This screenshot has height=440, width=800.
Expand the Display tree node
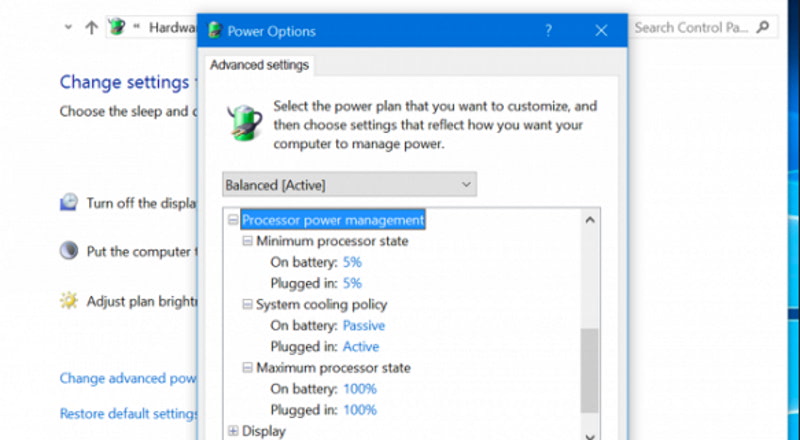(233, 431)
